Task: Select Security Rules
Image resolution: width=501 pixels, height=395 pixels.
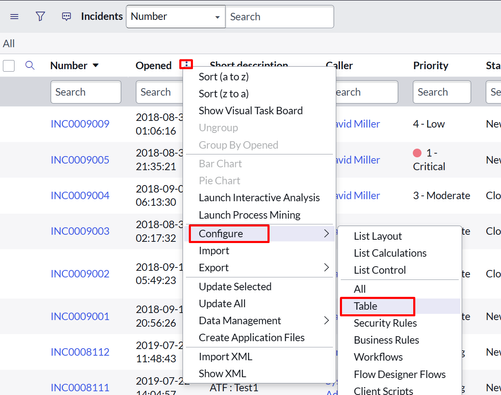Action: click(385, 323)
